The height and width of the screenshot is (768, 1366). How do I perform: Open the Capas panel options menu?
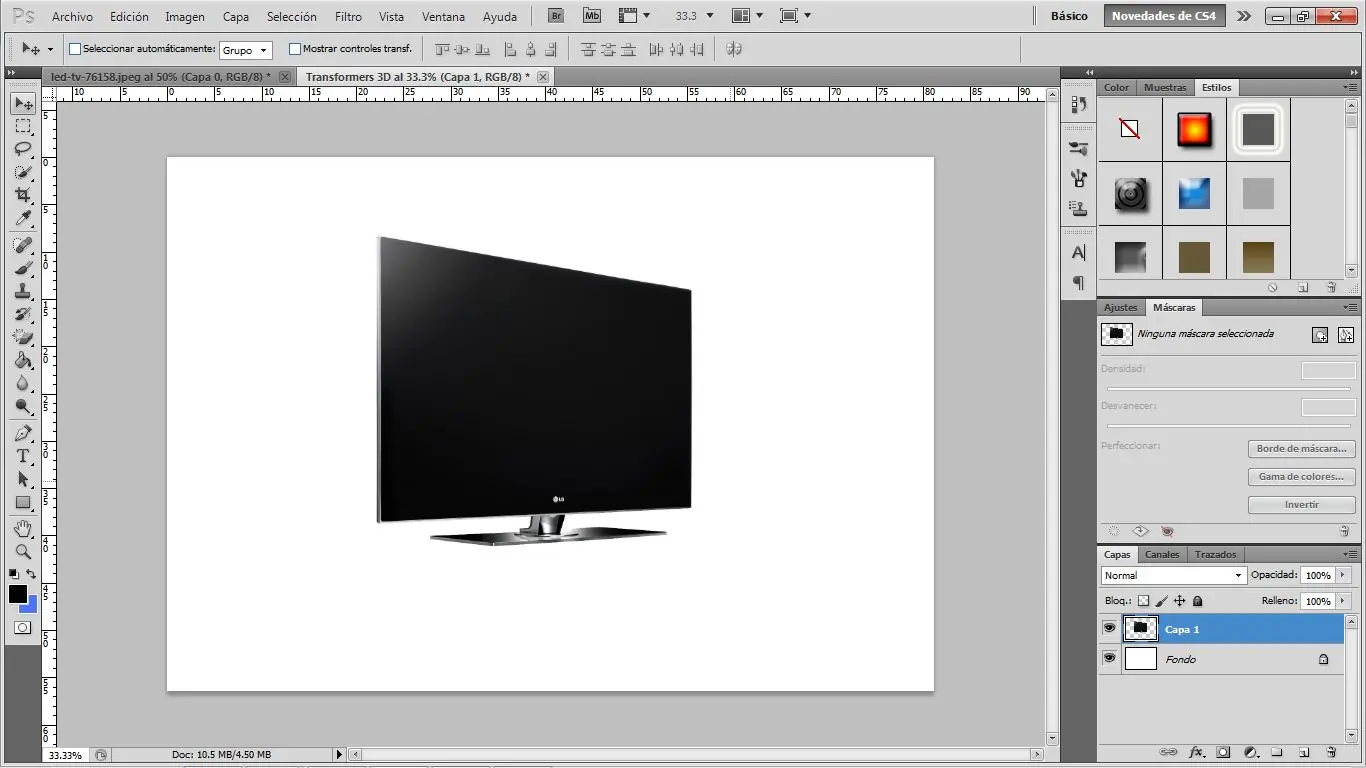(1351, 554)
